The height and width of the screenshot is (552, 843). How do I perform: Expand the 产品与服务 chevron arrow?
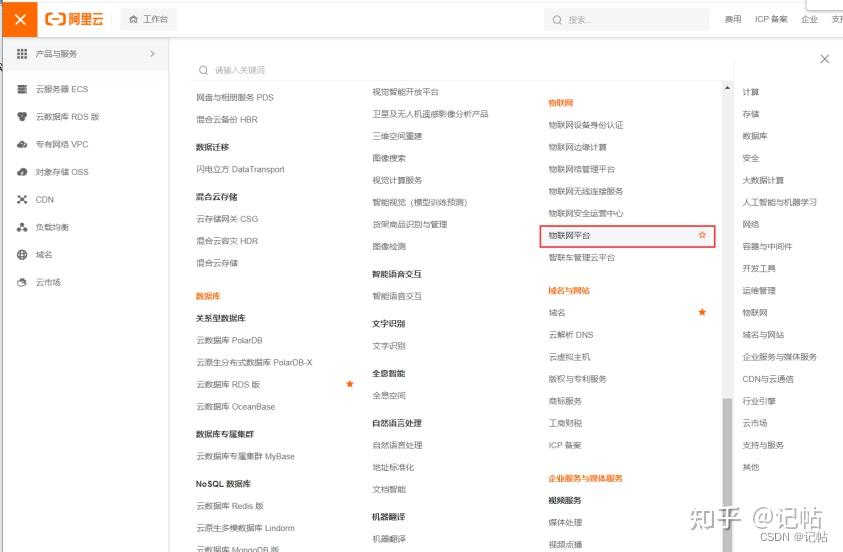[152, 54]
